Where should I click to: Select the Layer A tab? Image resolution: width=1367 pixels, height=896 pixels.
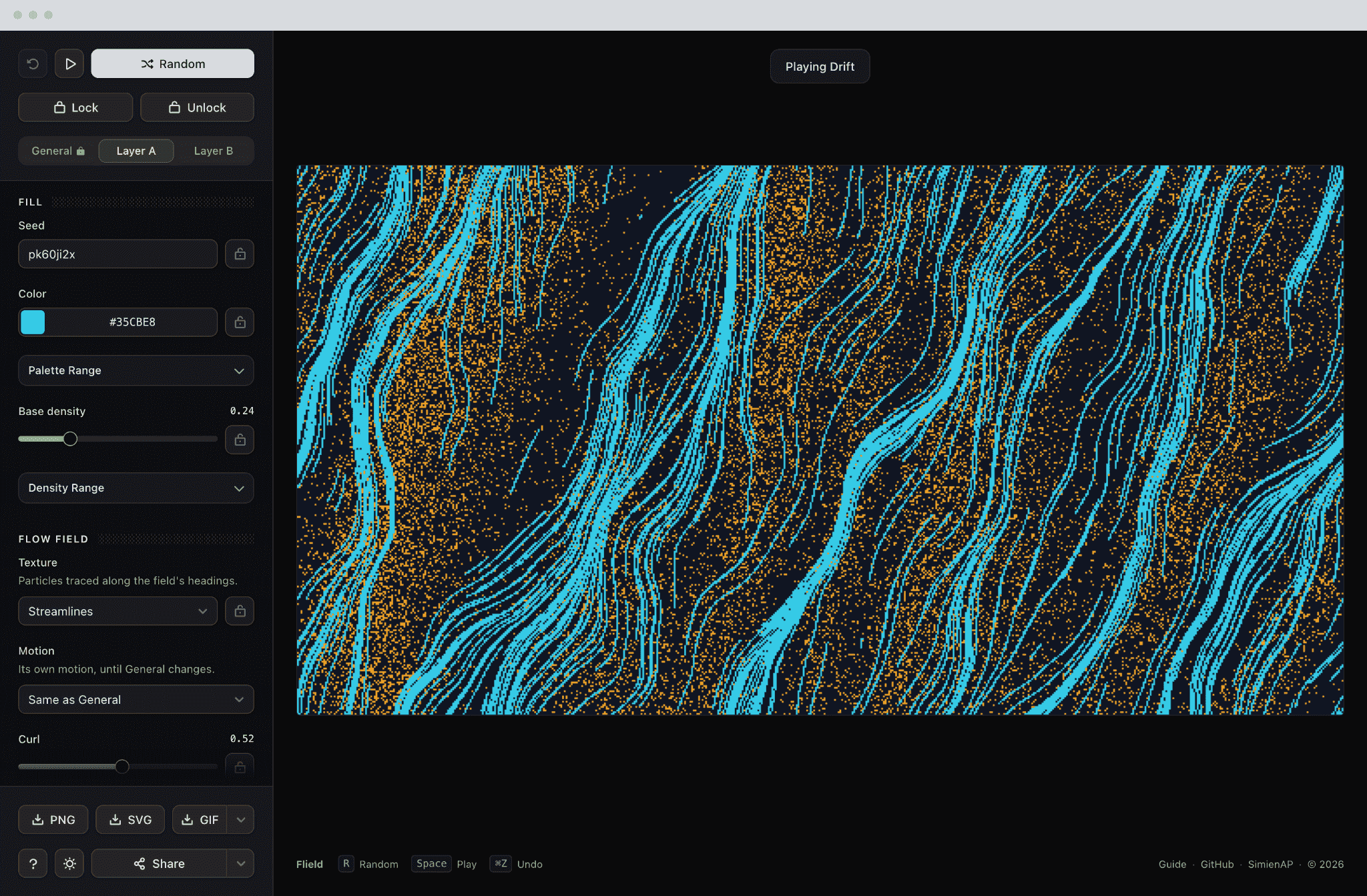(x=136, y=151)
